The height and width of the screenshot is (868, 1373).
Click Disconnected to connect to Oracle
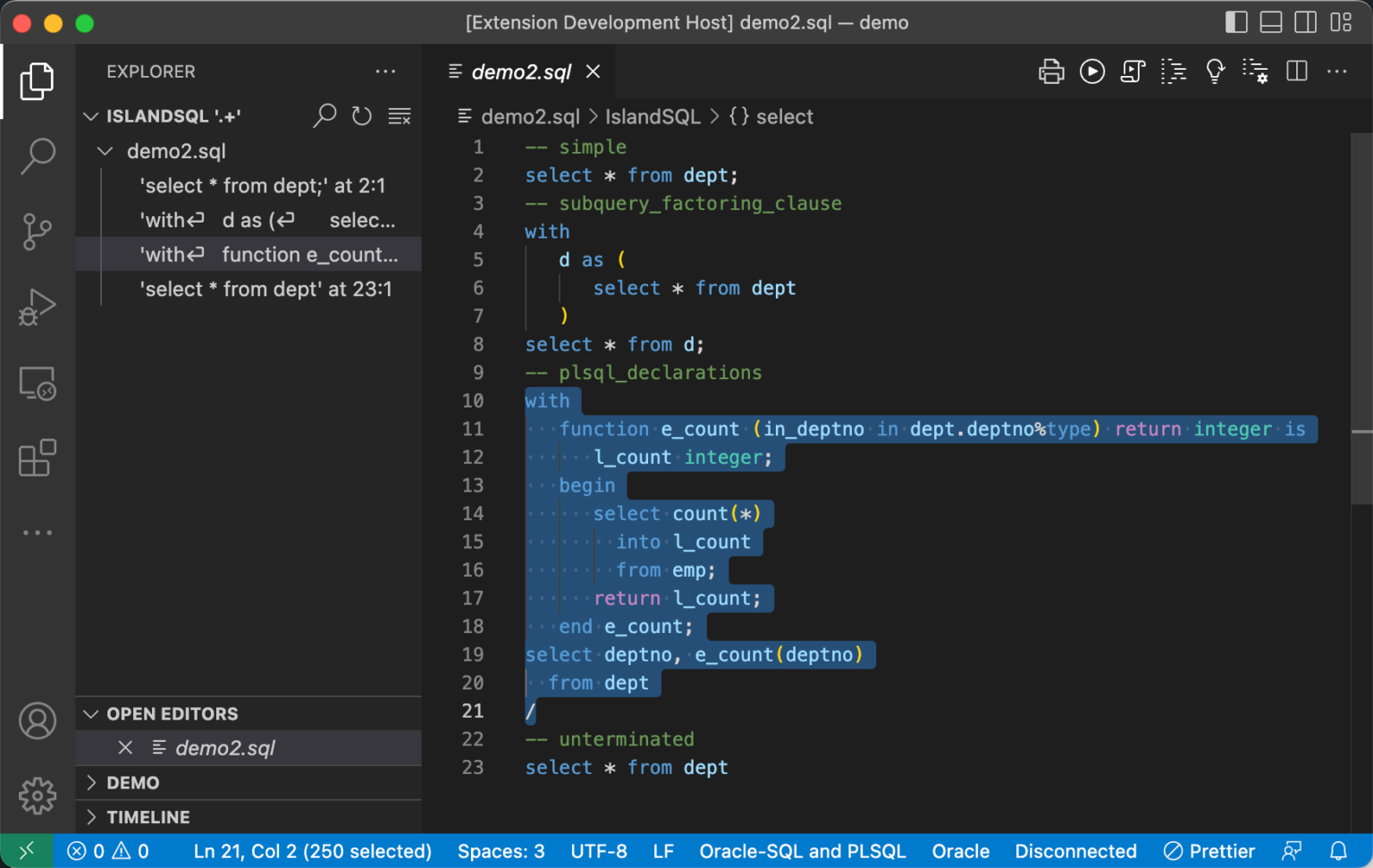tap(1076, 851)
